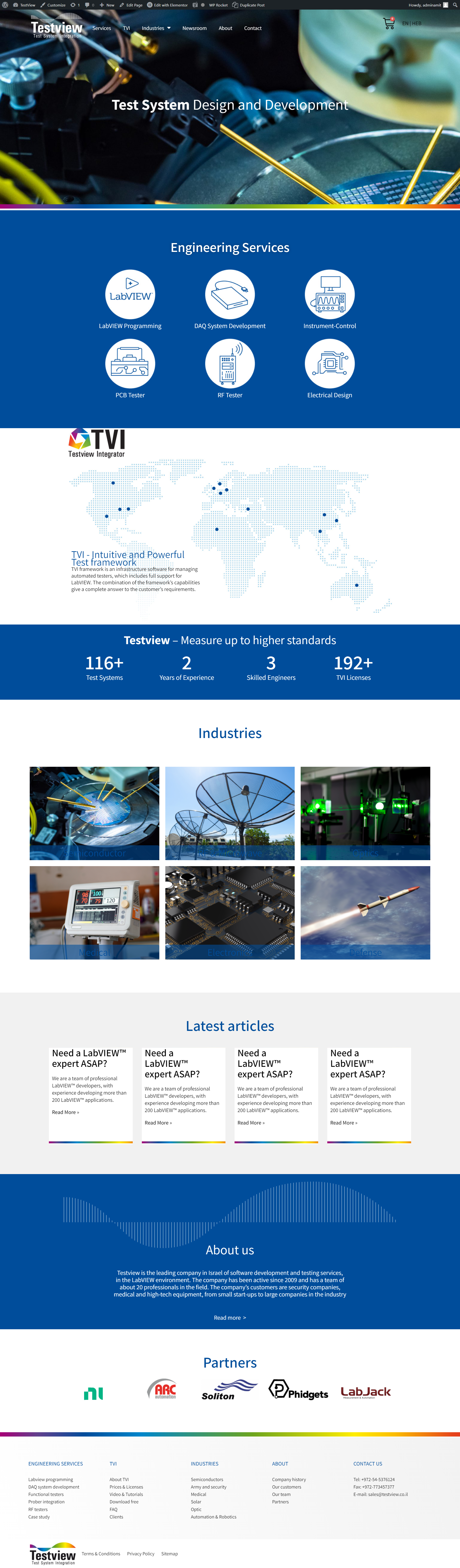
Task: Click Edit with Elementor in the admin bar
Action: pos(167,5)
